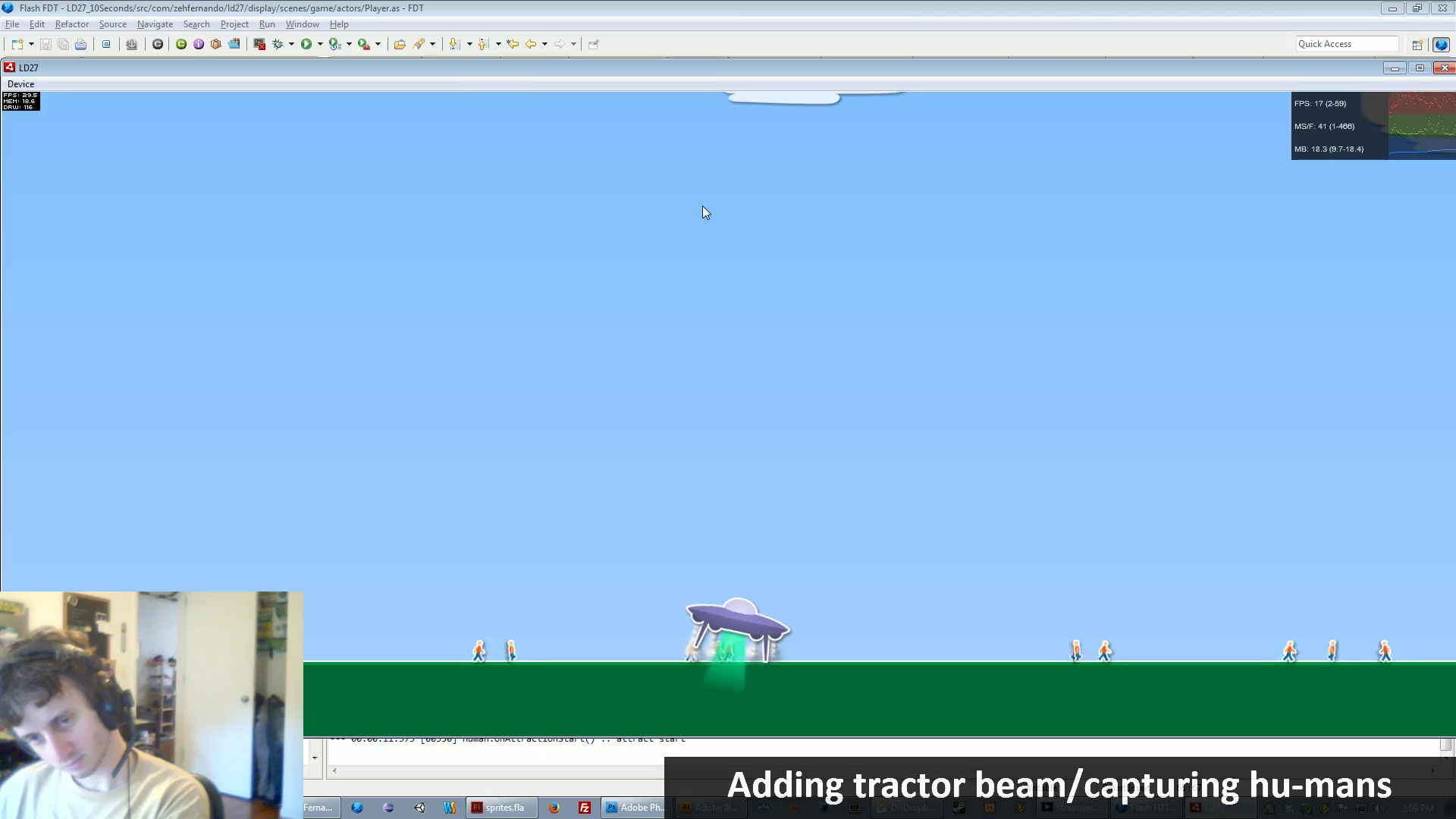Click the Search flashlight icon
The image size is (1456, 819).
coord(419,44)
